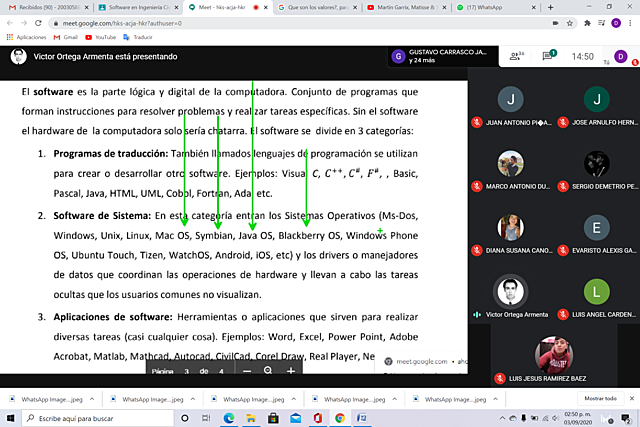Click the presenter avatar beside Victor Ortega Armenta
Viewport: 640px width, 427px height.
point(18,56)
